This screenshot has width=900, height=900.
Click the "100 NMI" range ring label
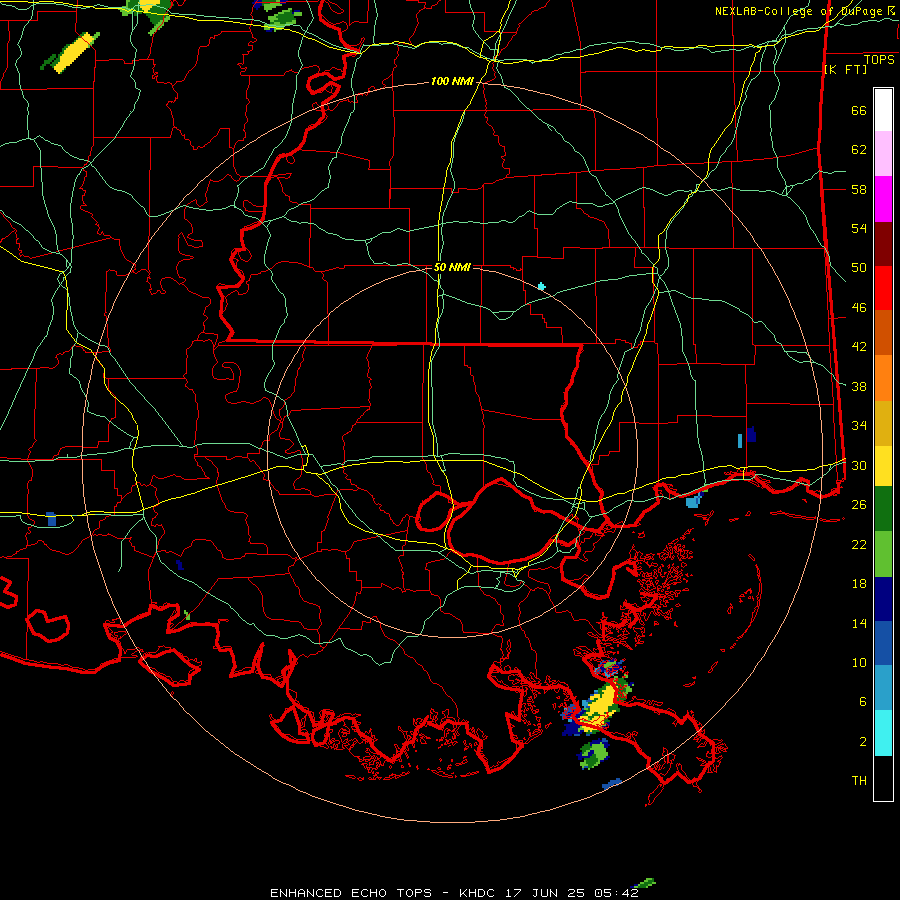click(x=452, y=82)
